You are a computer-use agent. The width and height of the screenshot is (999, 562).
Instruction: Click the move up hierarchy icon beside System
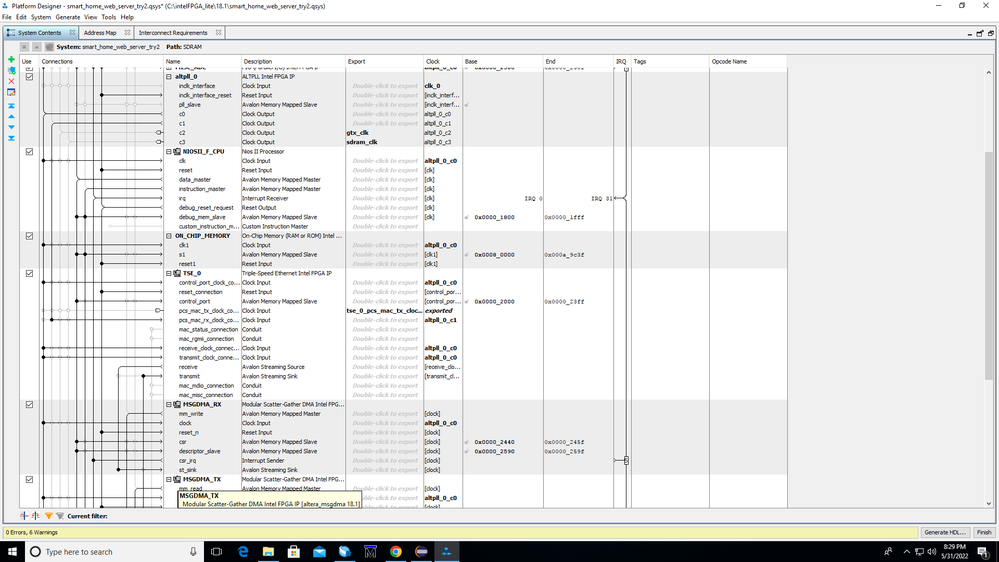(x=36, y=47)
